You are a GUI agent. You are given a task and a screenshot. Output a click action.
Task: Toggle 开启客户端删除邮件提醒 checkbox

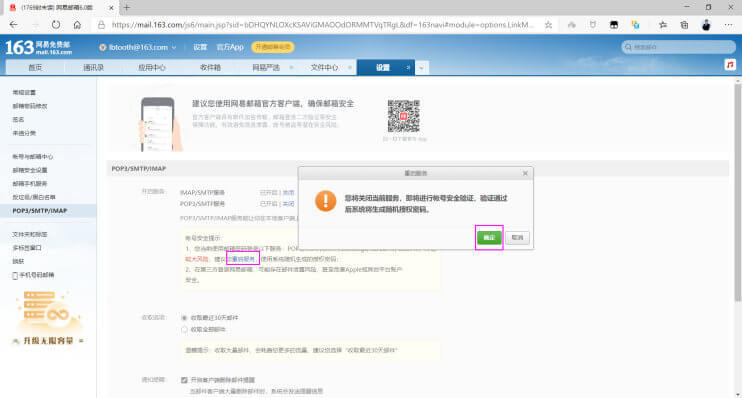184,380
